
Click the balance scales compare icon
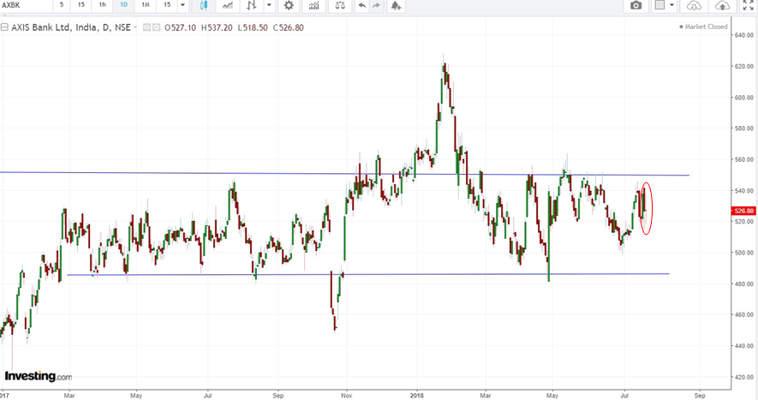tap(340, 5)
